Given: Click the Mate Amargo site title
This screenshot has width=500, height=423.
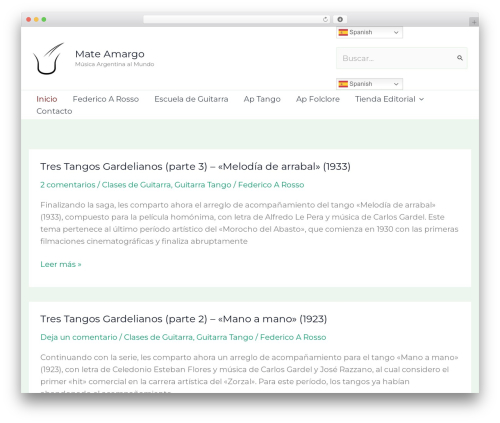Looking at the screenshot, I should [110, 54].
